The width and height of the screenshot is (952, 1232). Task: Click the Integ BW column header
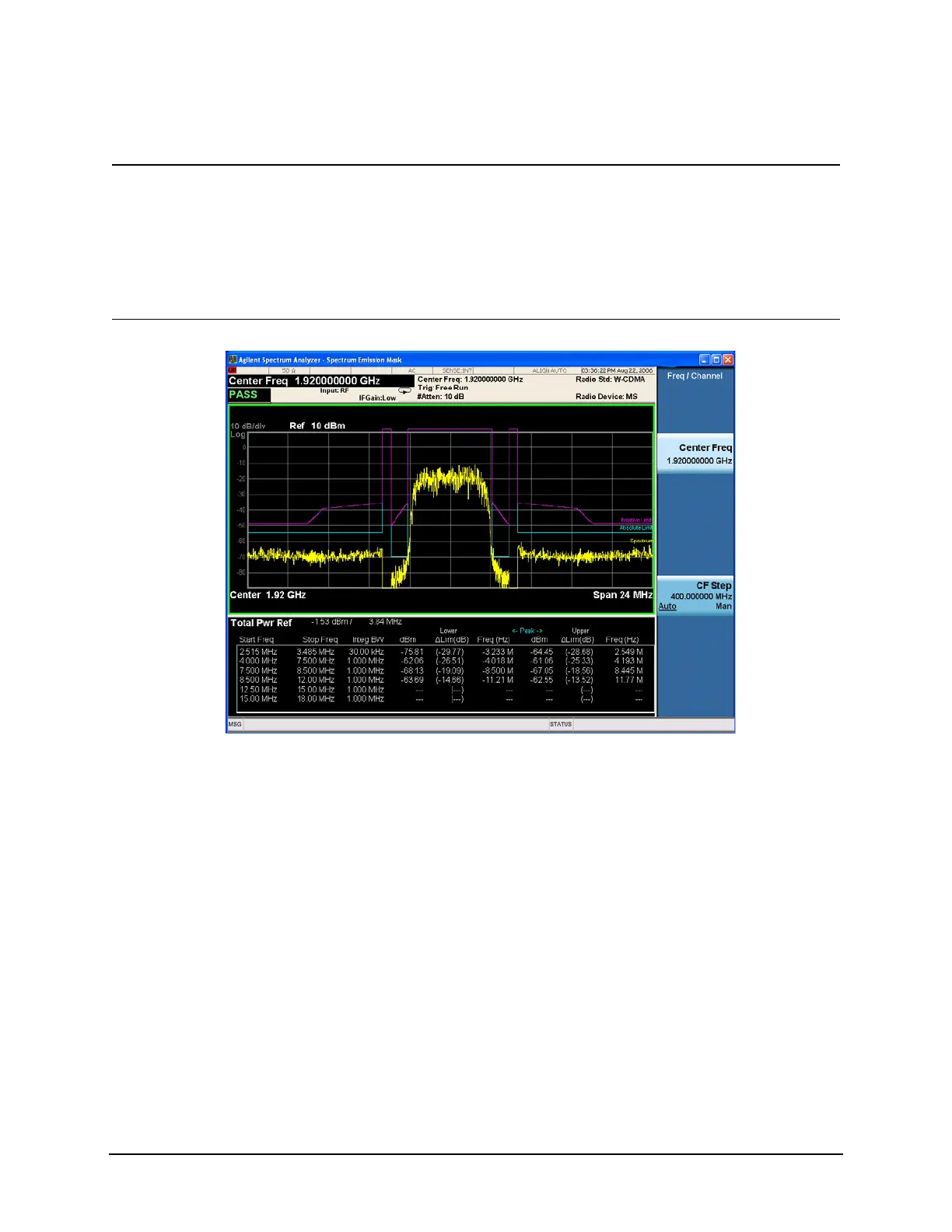368,640
